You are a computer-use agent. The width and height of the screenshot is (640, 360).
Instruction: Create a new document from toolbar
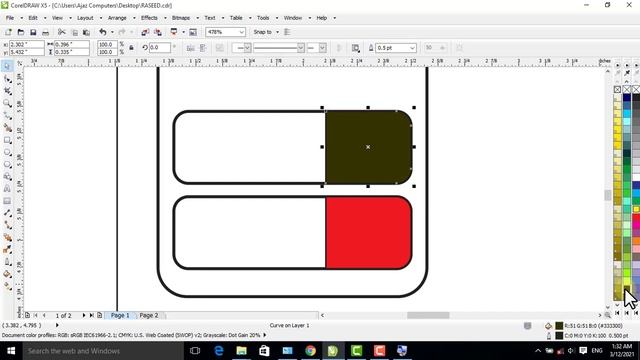[8, 32]
